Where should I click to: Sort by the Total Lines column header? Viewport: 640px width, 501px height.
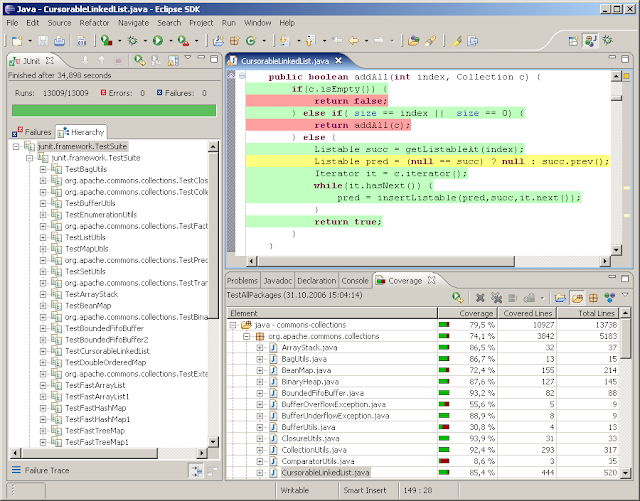click(x=588, y=313)
